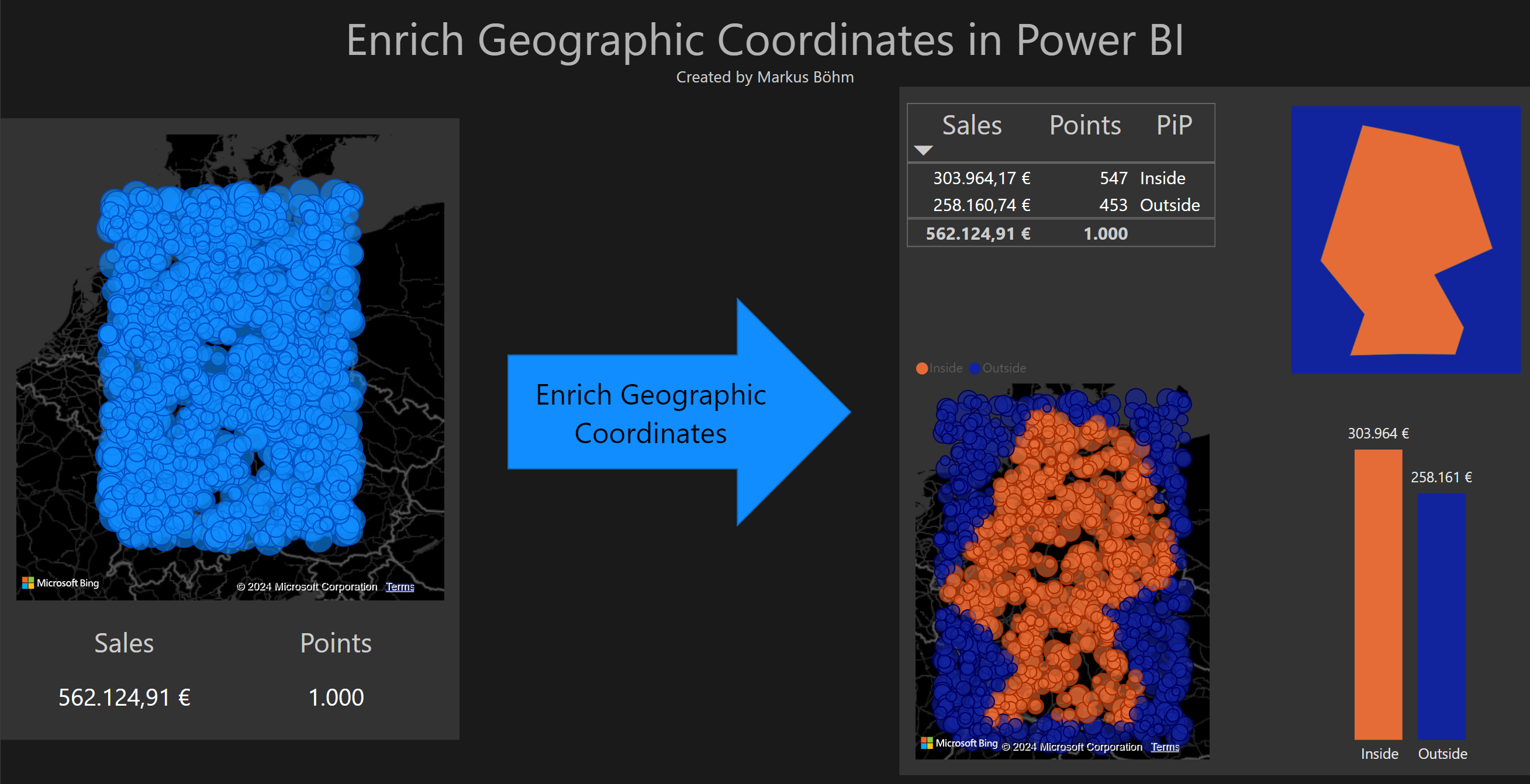
Task: Click the Points card value 1.000
Action: (336, 697)
